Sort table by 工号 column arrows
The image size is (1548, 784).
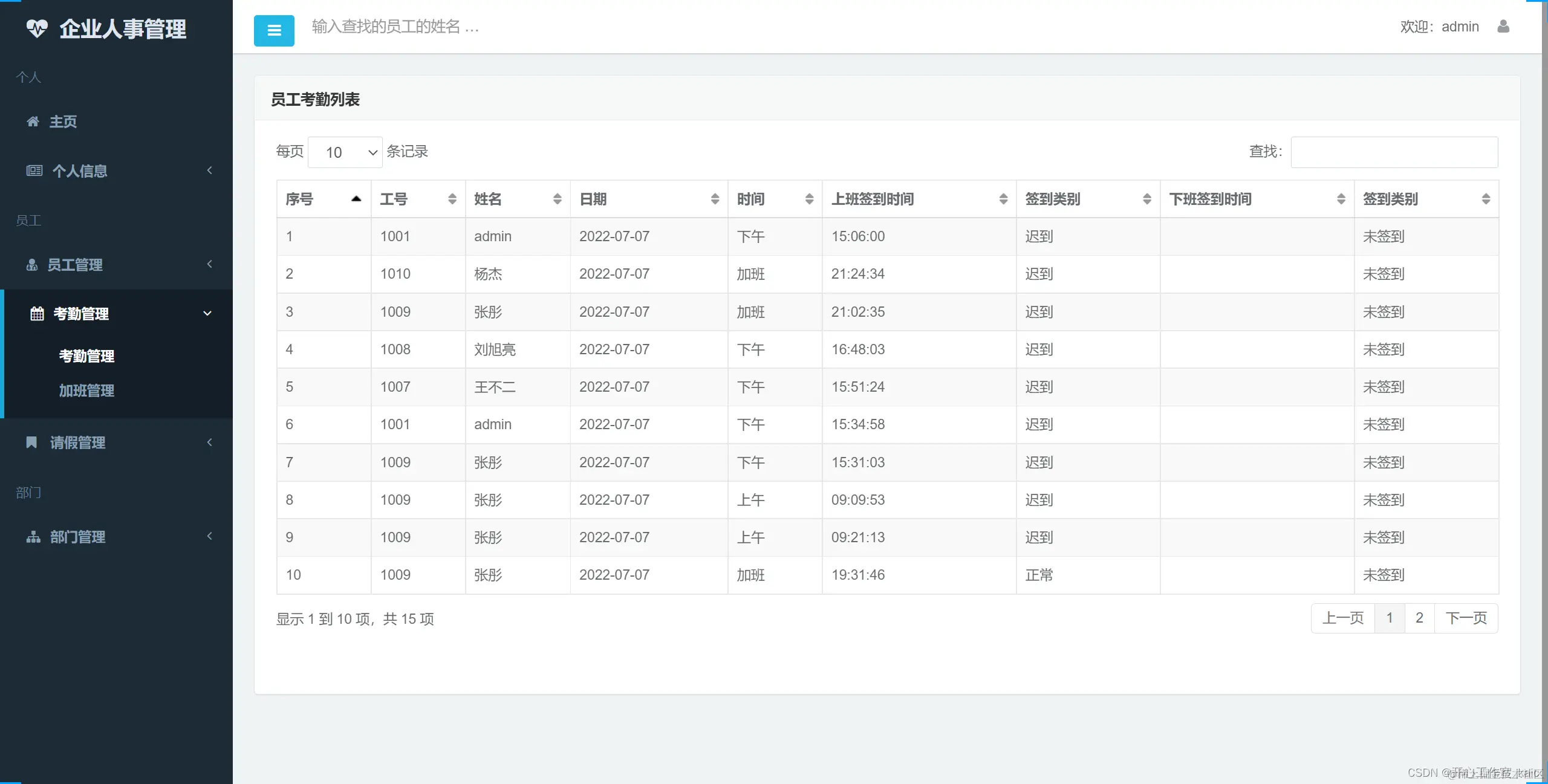(x=452, y=199)
